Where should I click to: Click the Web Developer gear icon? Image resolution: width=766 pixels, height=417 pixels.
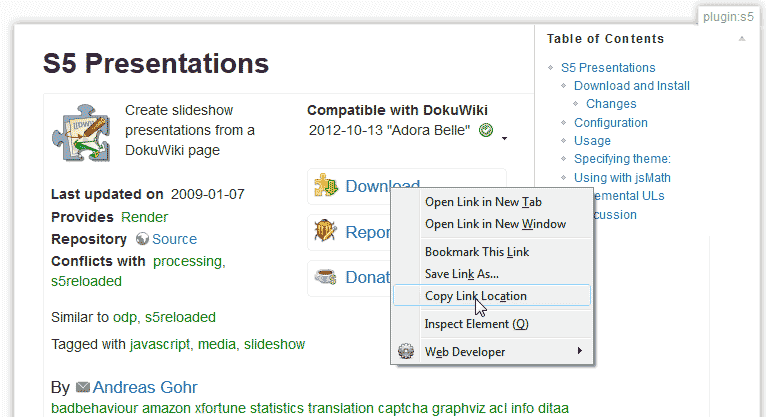pyautogui.click(x=406, y=352)
